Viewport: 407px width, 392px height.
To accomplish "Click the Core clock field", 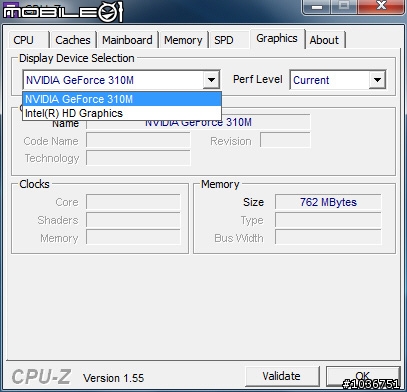I will click(x=133, y=202).
